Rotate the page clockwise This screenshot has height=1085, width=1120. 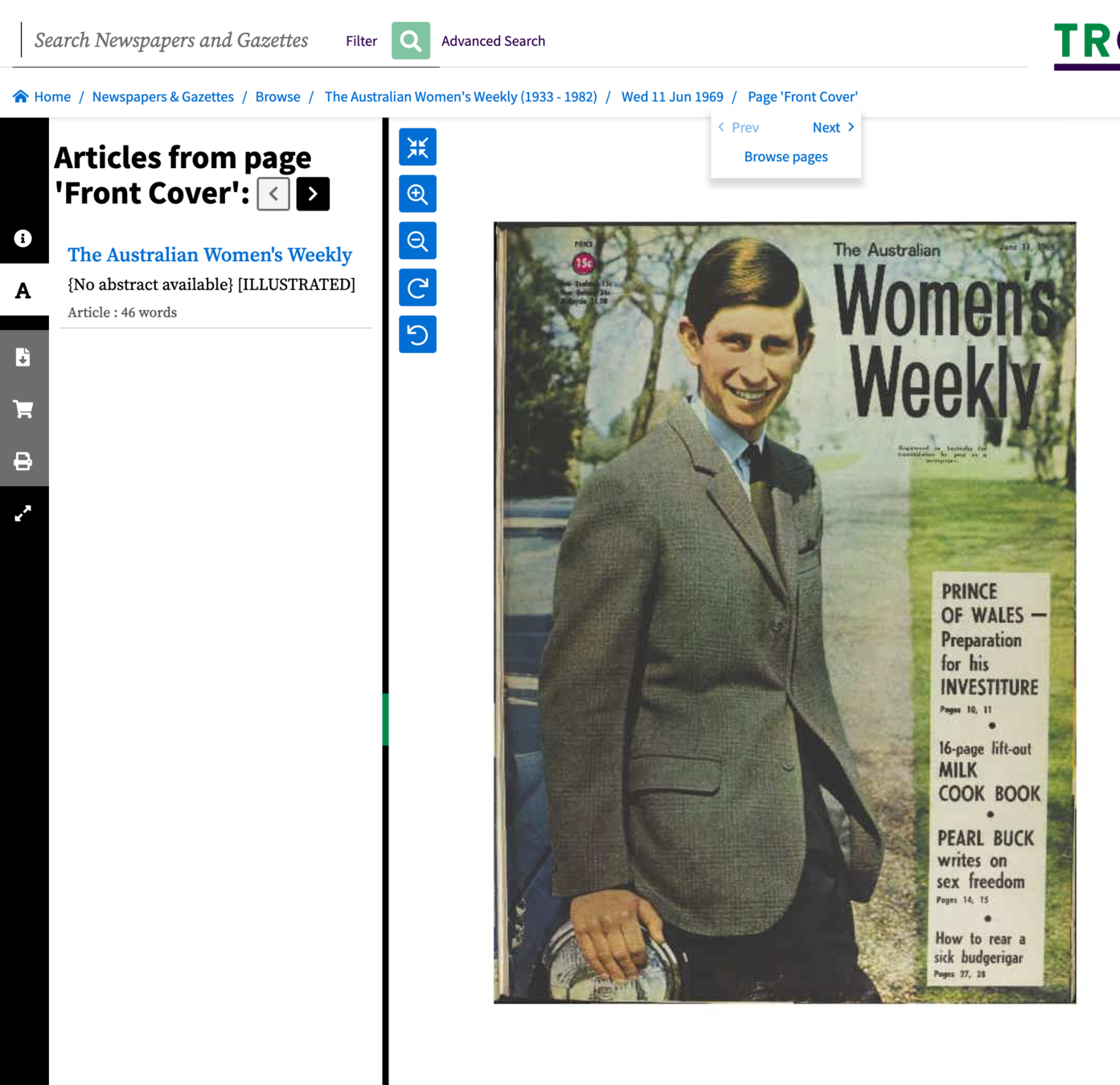tap(417, 287)
